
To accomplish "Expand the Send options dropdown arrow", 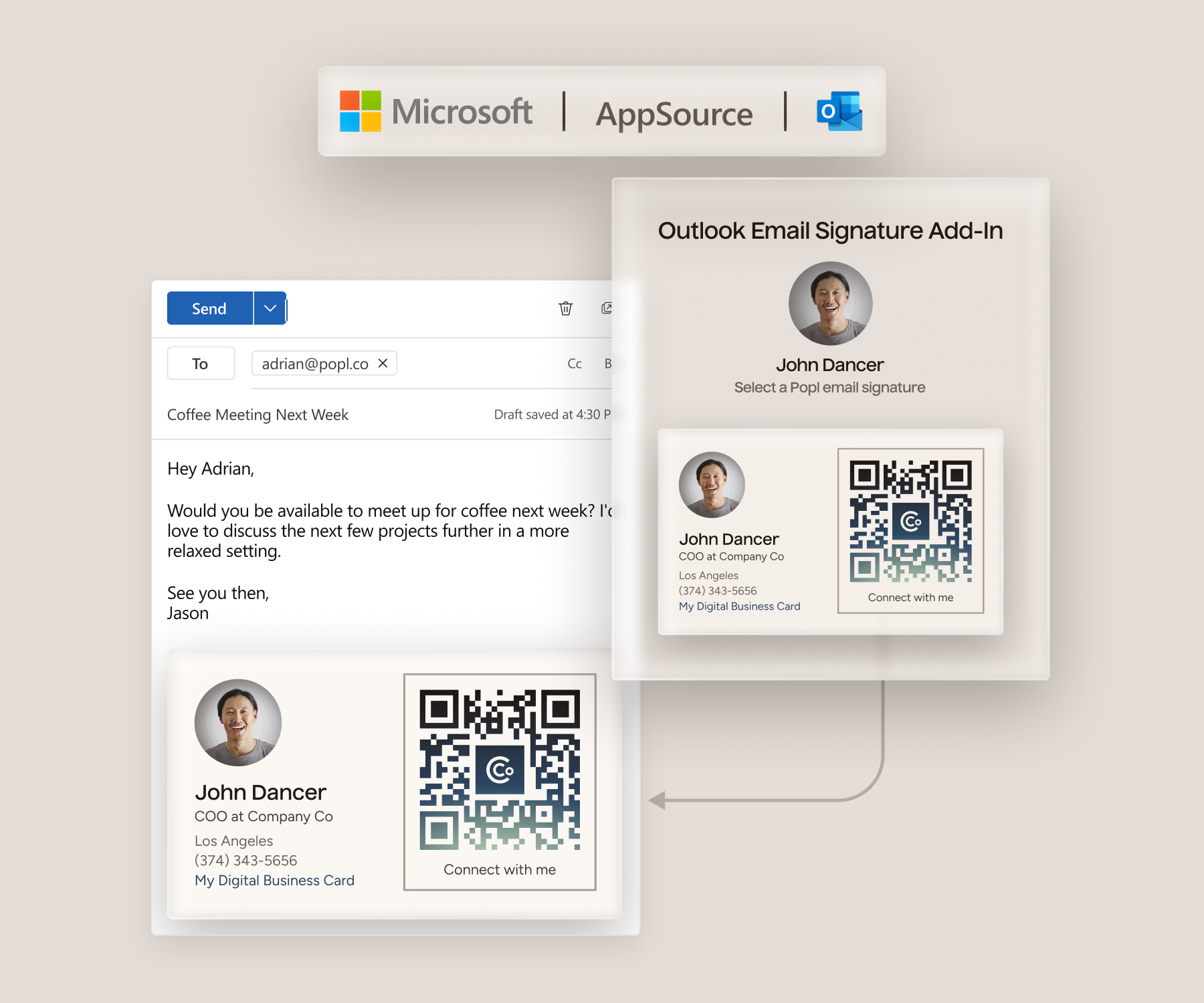I will (x=270, y=308).
